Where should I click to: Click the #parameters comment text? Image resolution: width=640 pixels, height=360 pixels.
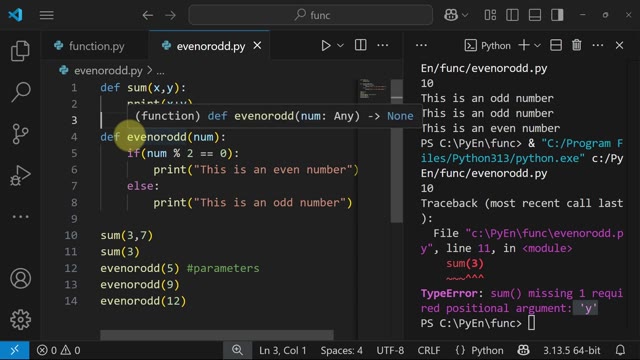(x=223, y=268)
